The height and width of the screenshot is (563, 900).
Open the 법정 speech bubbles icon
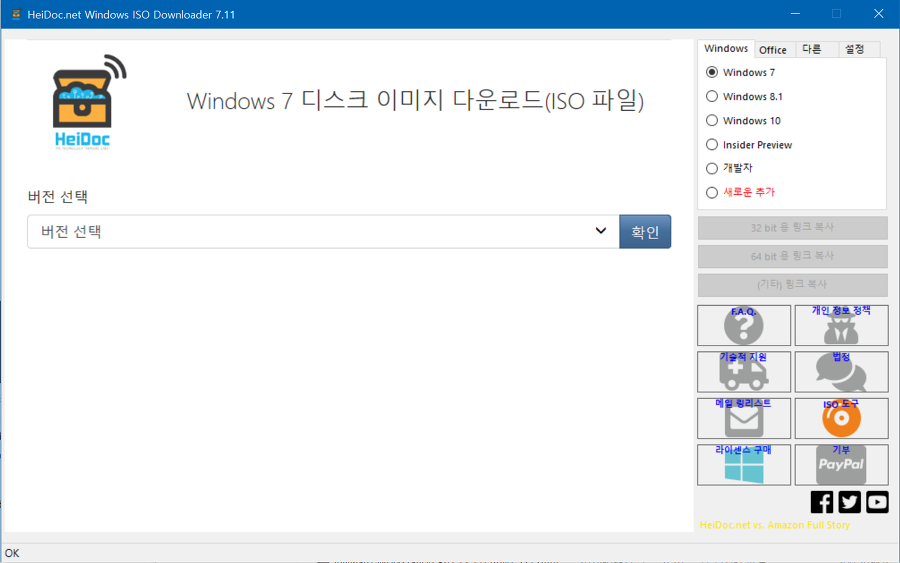click(x=841, y=372)
